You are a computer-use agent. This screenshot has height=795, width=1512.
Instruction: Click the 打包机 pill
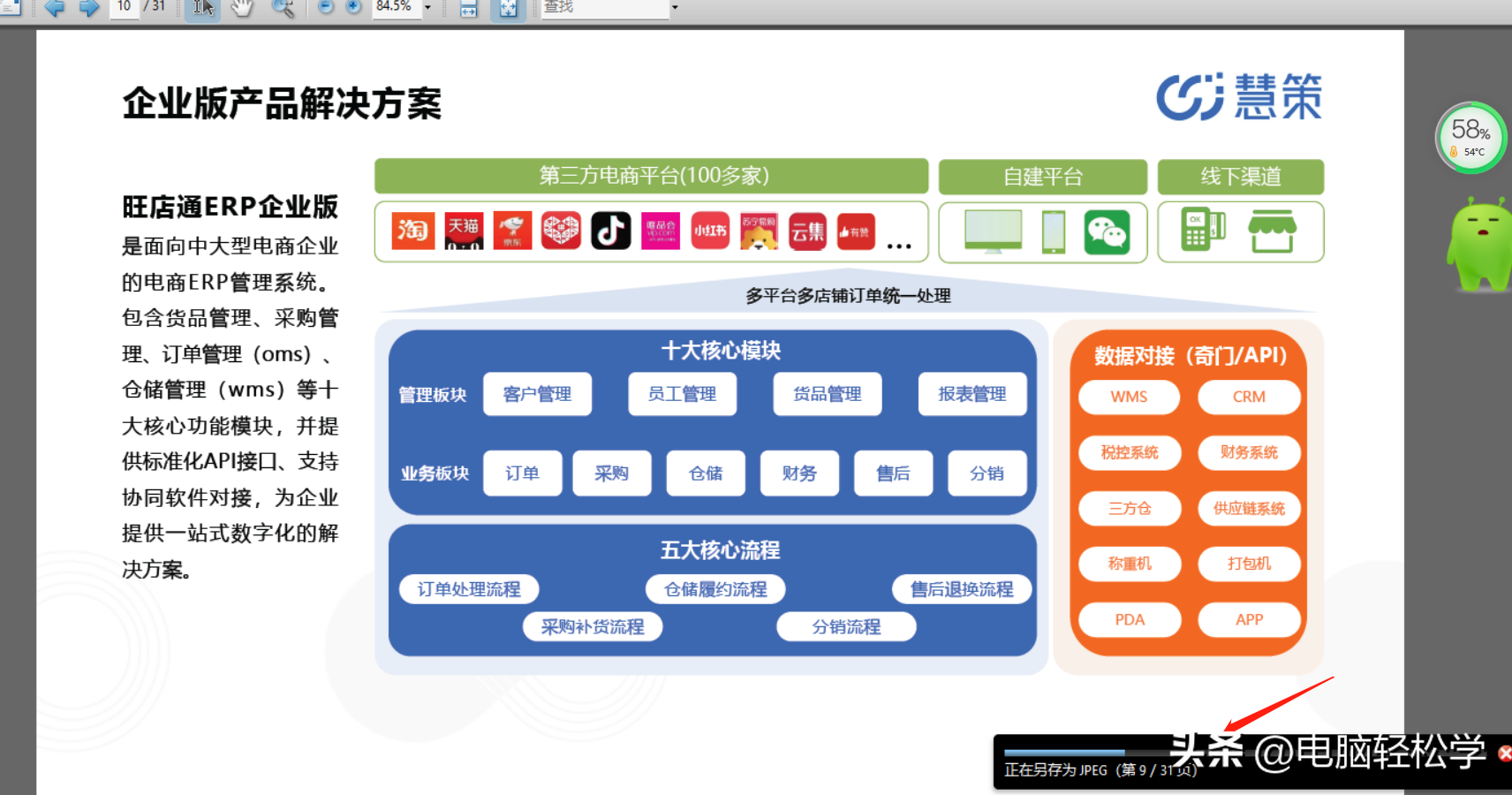(x=1249, y=564)
